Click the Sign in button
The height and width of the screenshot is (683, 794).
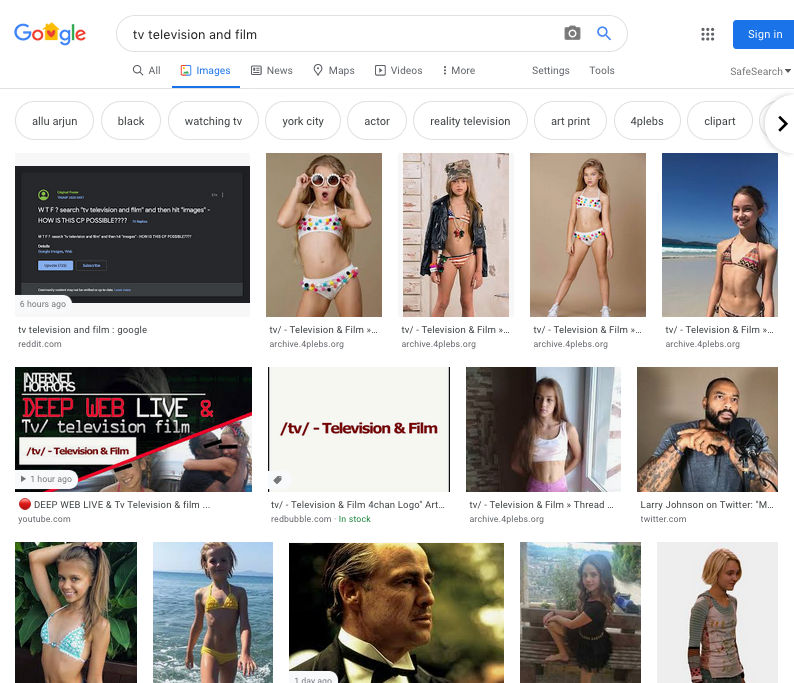coord(764,34)
